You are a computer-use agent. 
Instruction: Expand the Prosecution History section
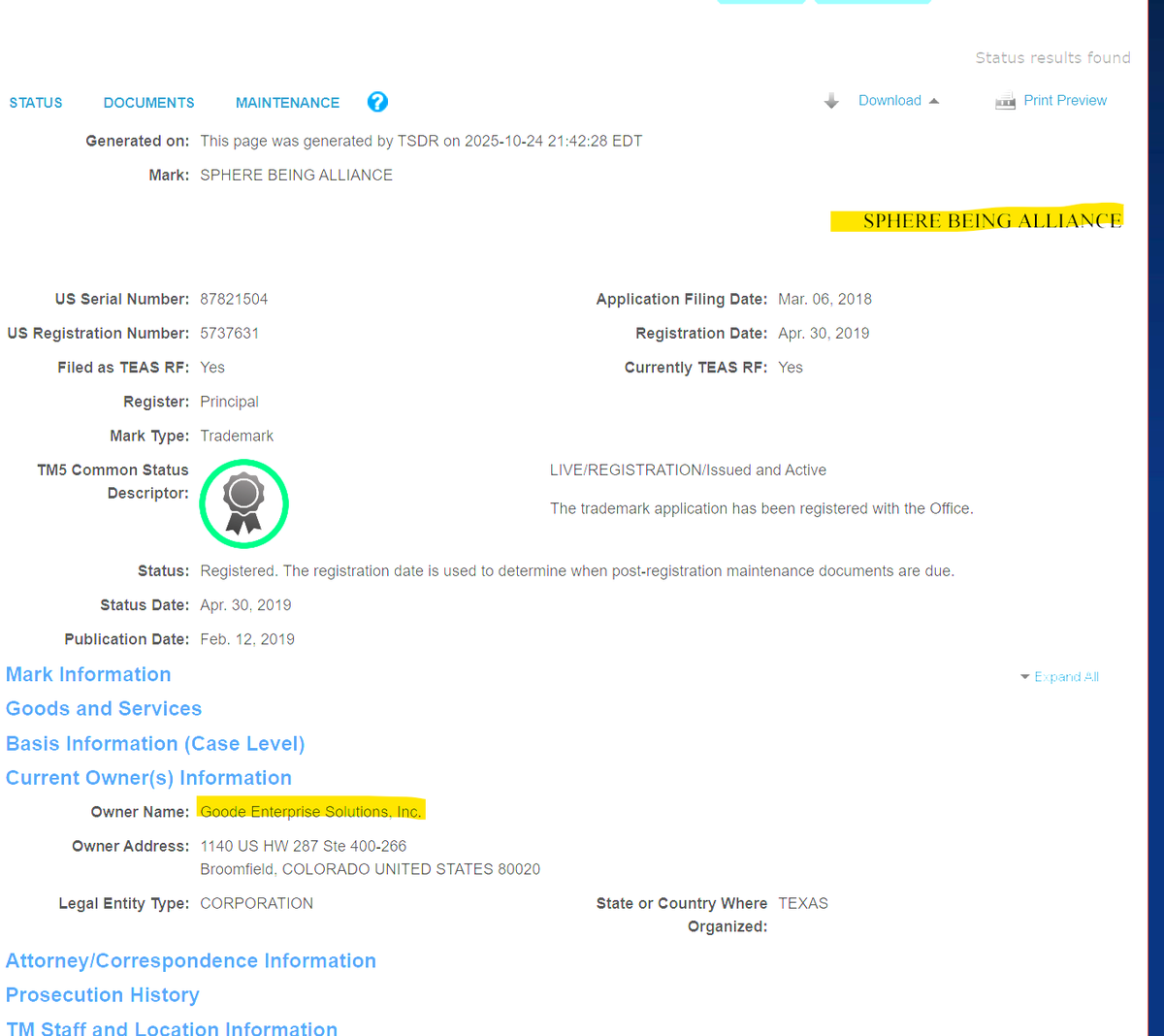[x=103, y=995]
